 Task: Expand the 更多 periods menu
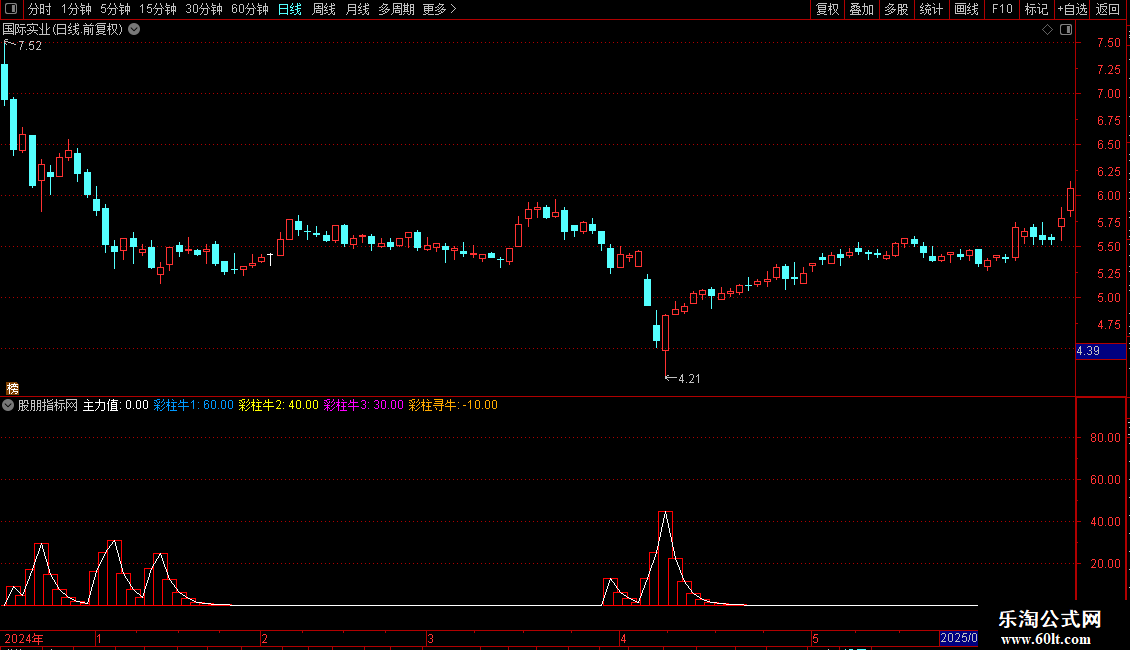pos(439,9)
